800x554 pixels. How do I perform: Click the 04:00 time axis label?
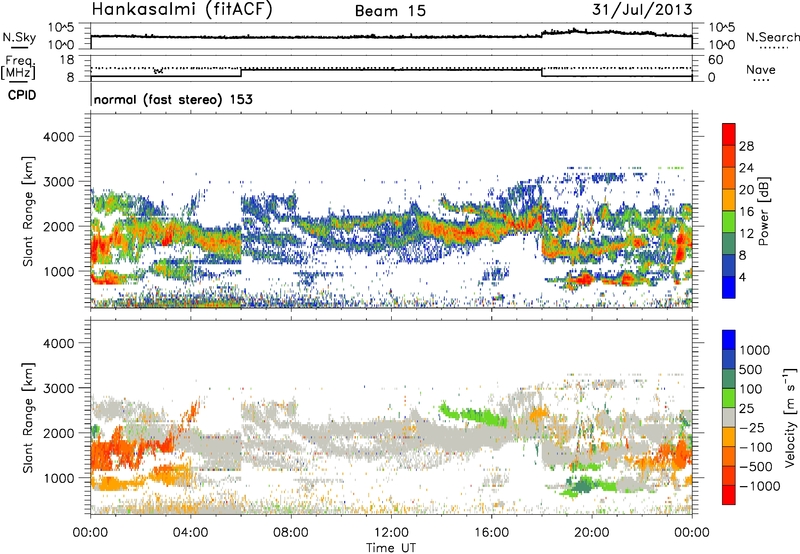tap(190, 533)
